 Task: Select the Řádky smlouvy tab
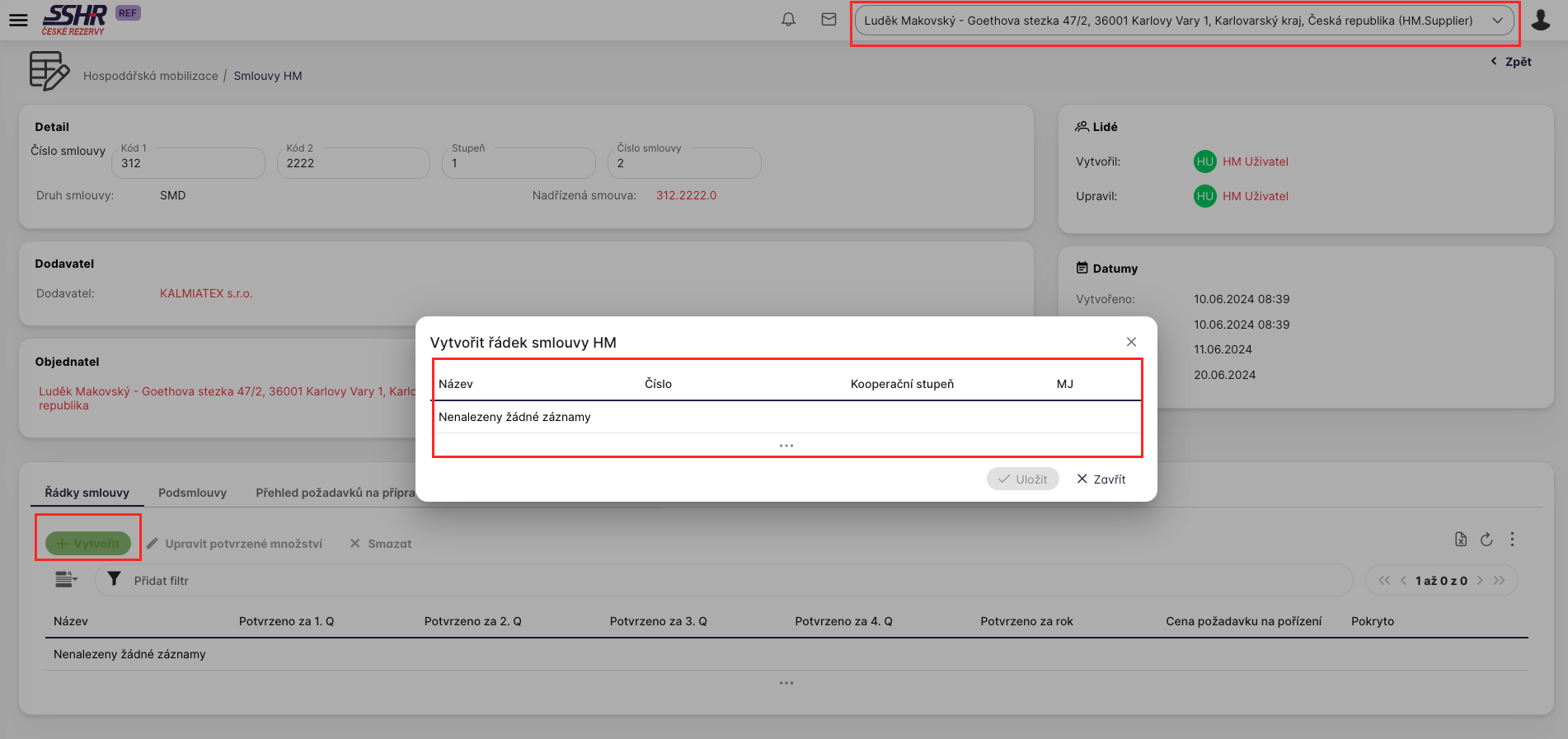click(87, 493)
